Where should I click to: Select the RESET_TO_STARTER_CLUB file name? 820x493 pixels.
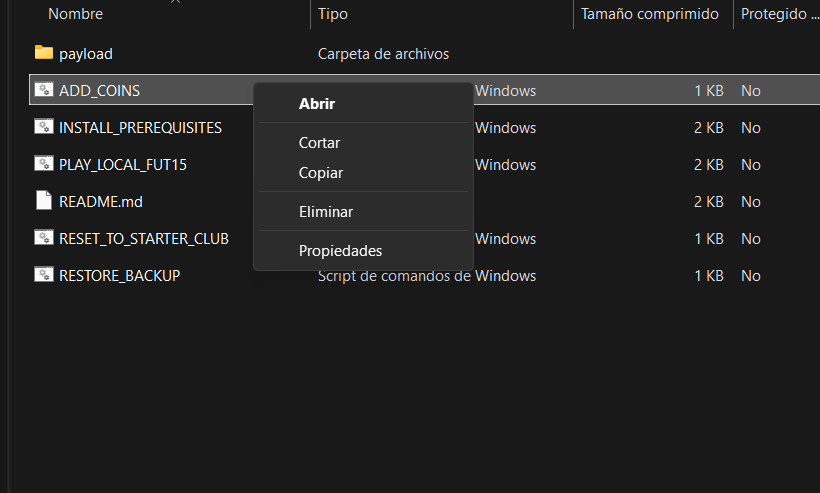[x=144, y=239]
